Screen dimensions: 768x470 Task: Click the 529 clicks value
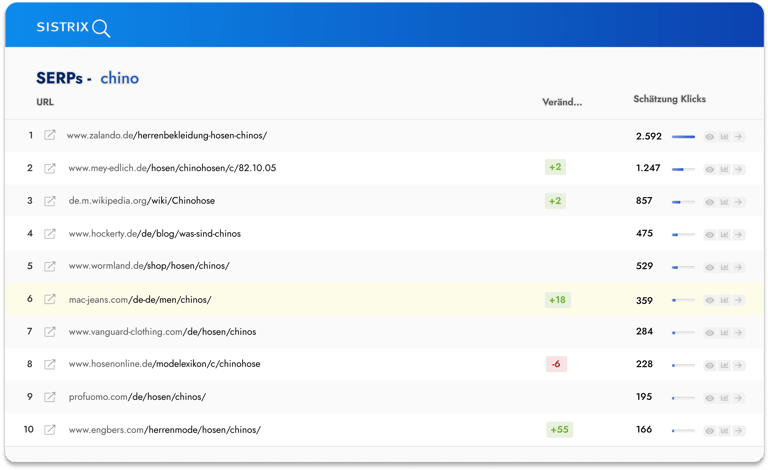[x=644, y=266]
